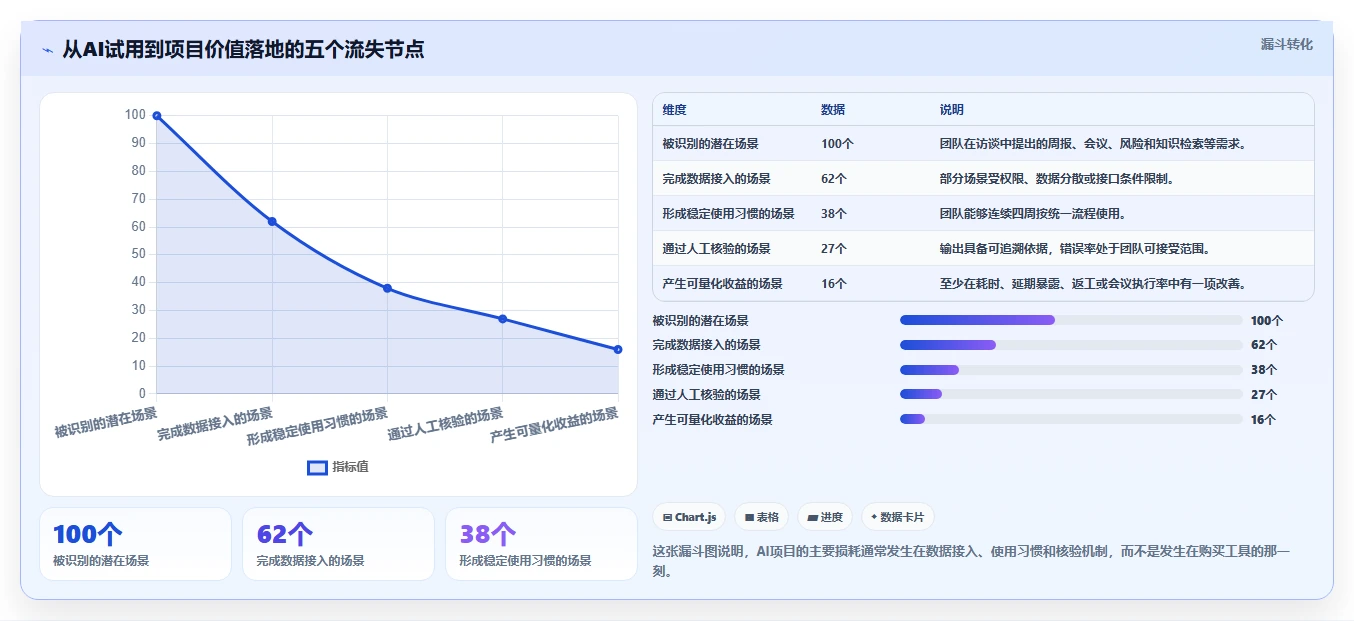Click table cell 被识别的潜在场景
The width and height of the screenshot is (1354, 621).
(710, 144)
